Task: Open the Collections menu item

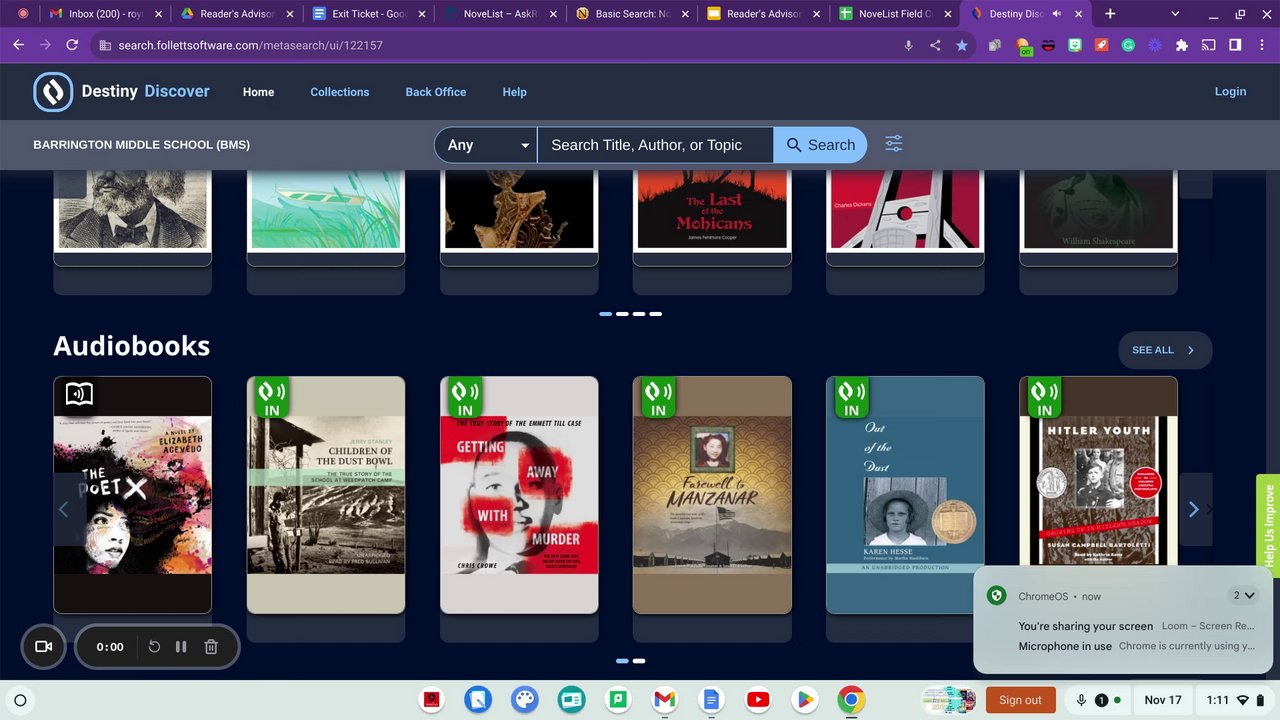Action: pos(340,92)
